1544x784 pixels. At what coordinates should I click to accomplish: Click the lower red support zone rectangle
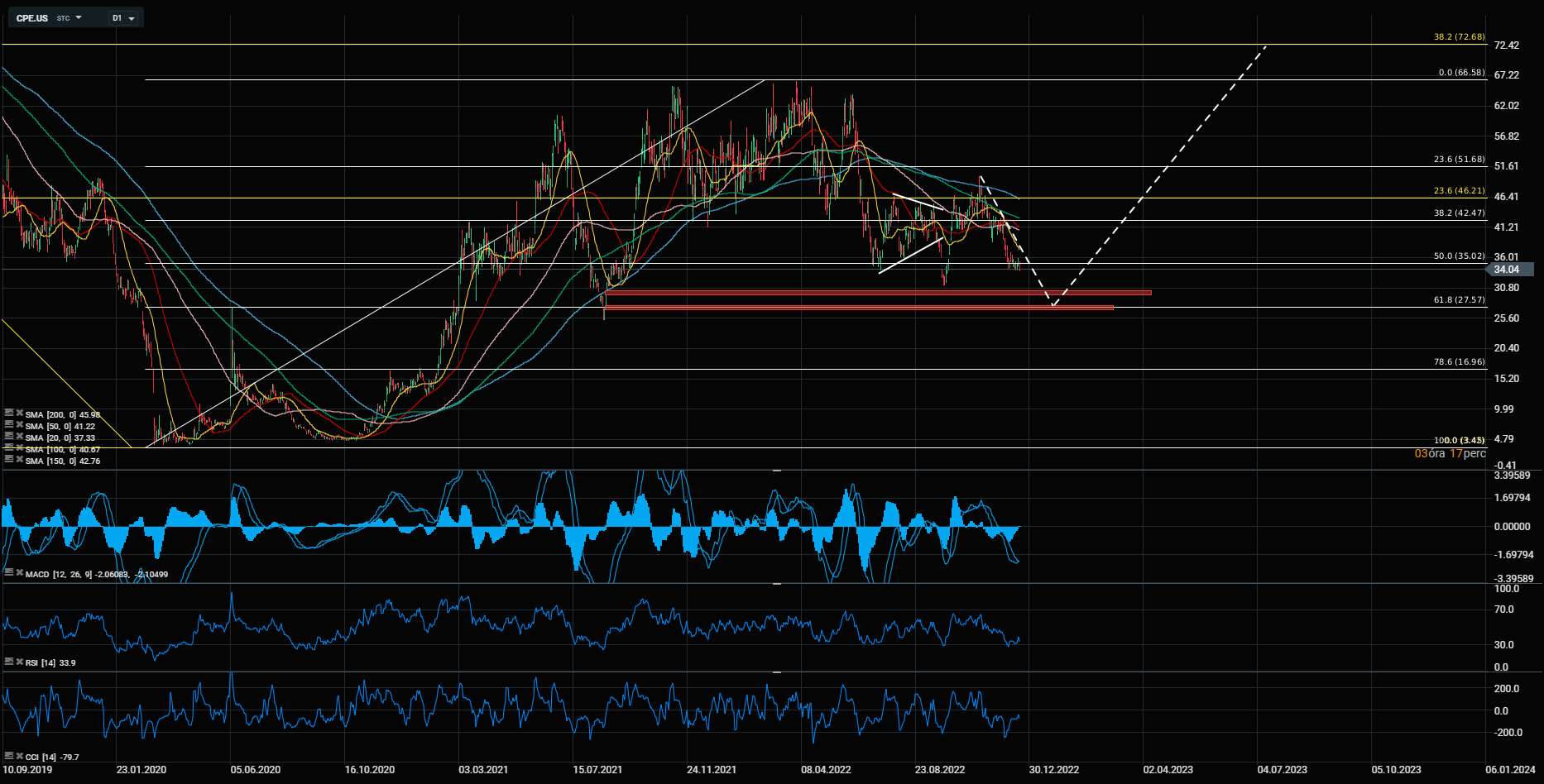click(x=859, y=308)
